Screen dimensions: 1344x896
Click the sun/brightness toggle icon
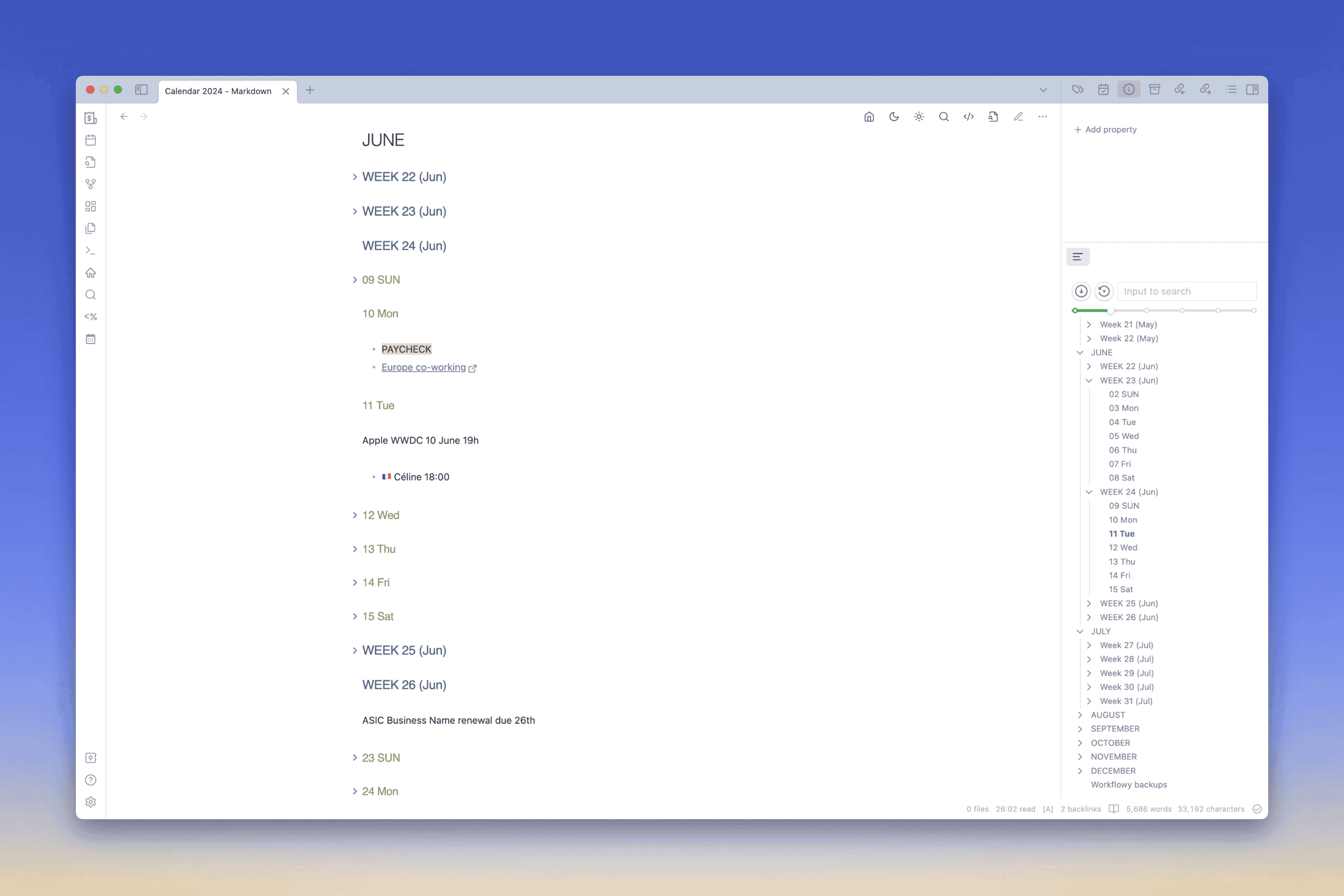pos(919,117)
